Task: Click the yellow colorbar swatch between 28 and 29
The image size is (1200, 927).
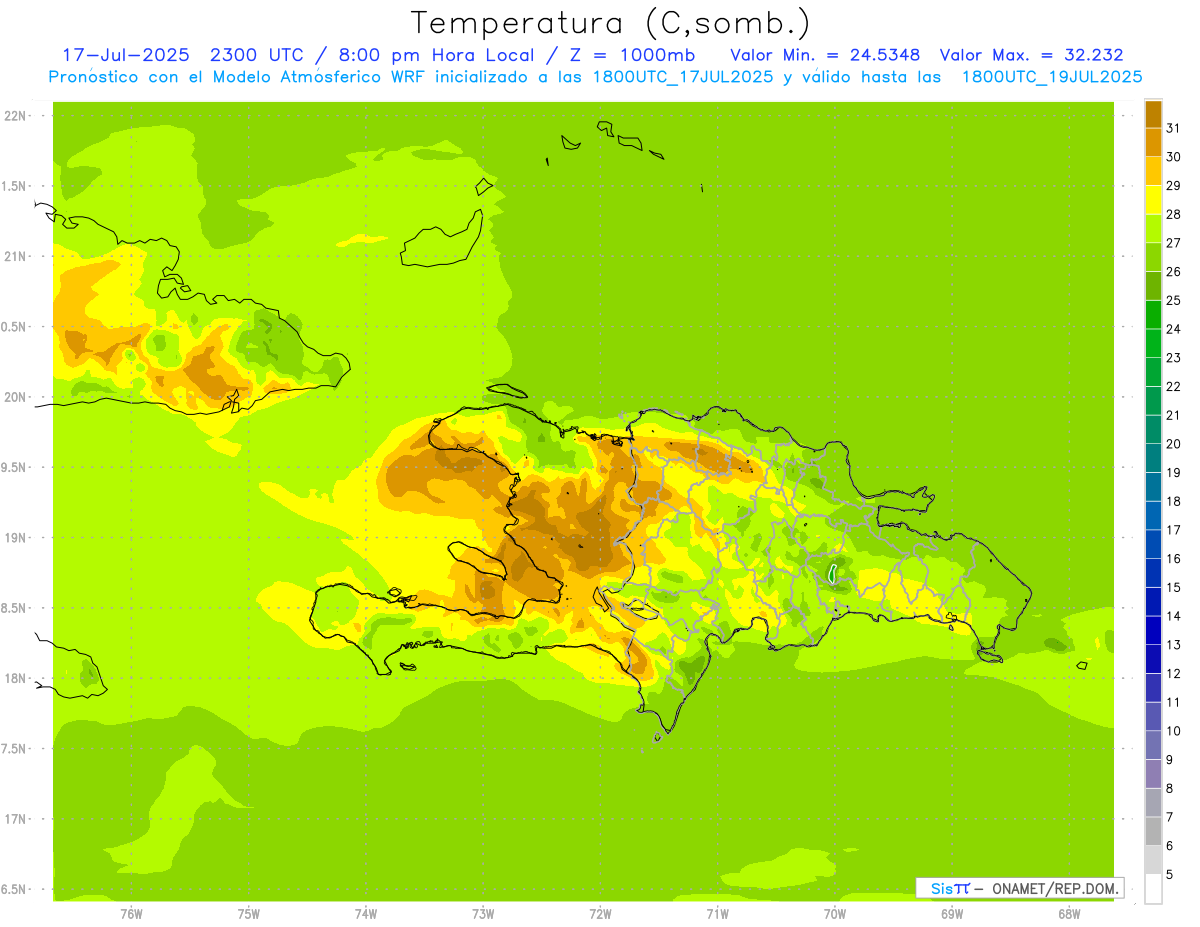Action: tap(1153, 200)
